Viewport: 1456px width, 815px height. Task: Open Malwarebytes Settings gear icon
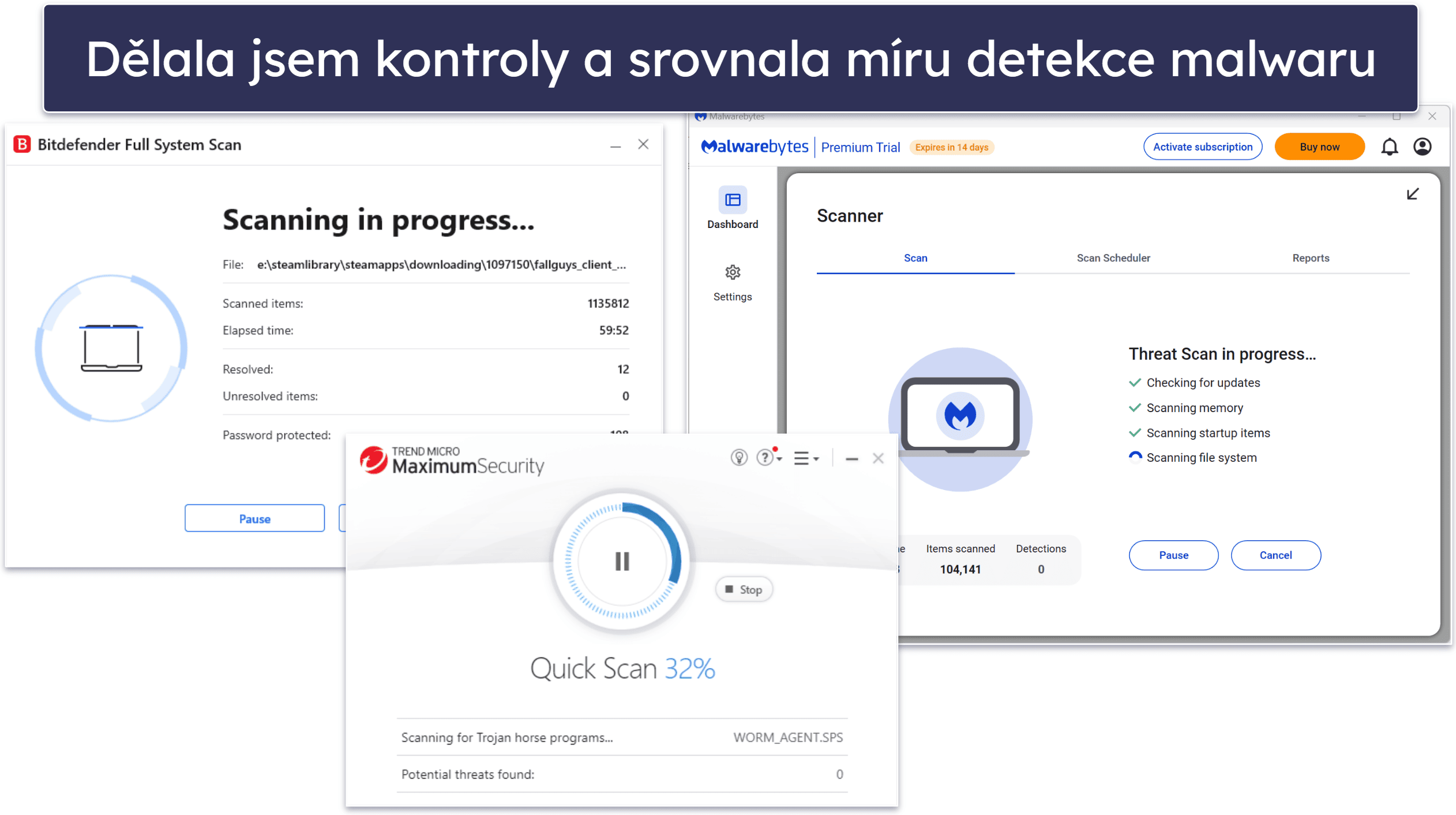(733, 272)
